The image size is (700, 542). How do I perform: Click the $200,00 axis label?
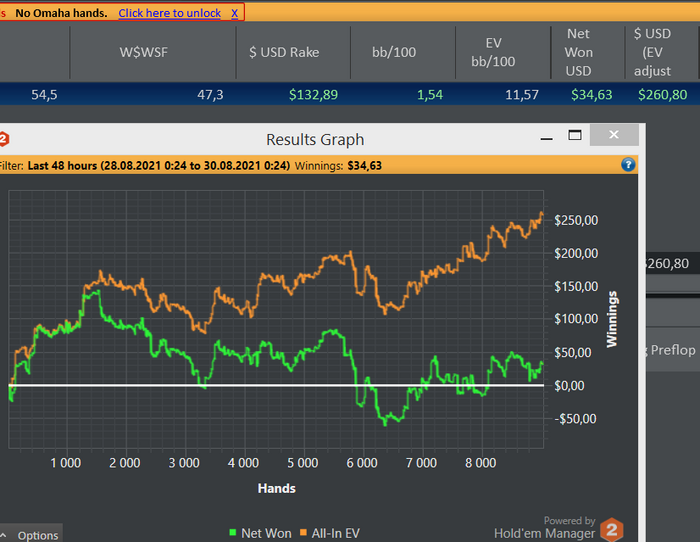pos(576,253)
